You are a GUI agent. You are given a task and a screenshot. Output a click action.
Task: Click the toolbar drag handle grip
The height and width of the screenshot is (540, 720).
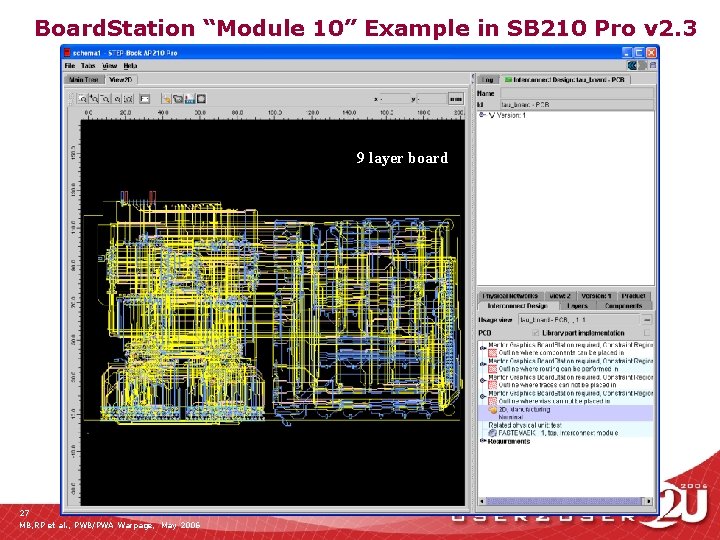click(x=71, y=98)
